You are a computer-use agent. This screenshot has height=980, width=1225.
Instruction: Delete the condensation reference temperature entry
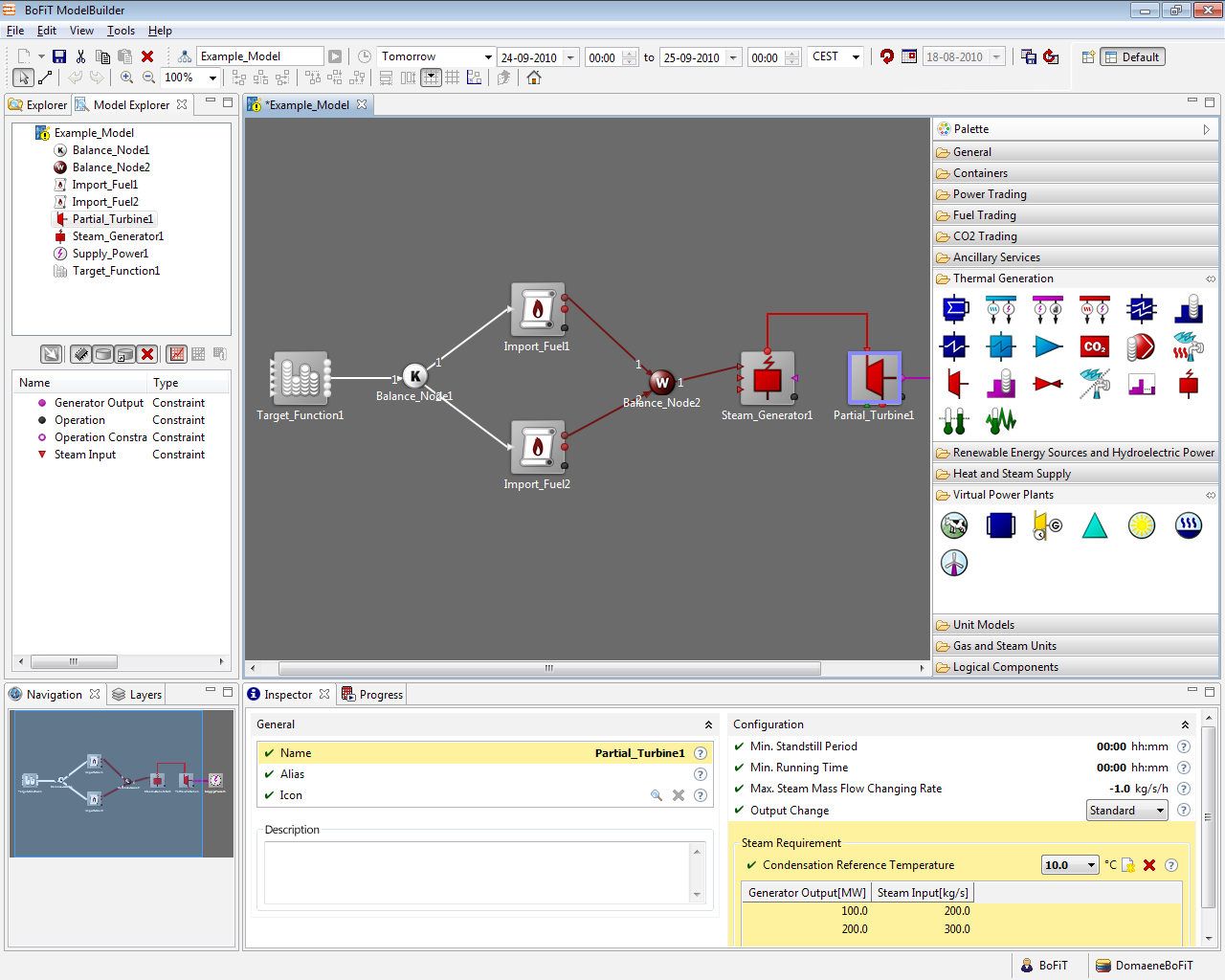(1149, 865)
